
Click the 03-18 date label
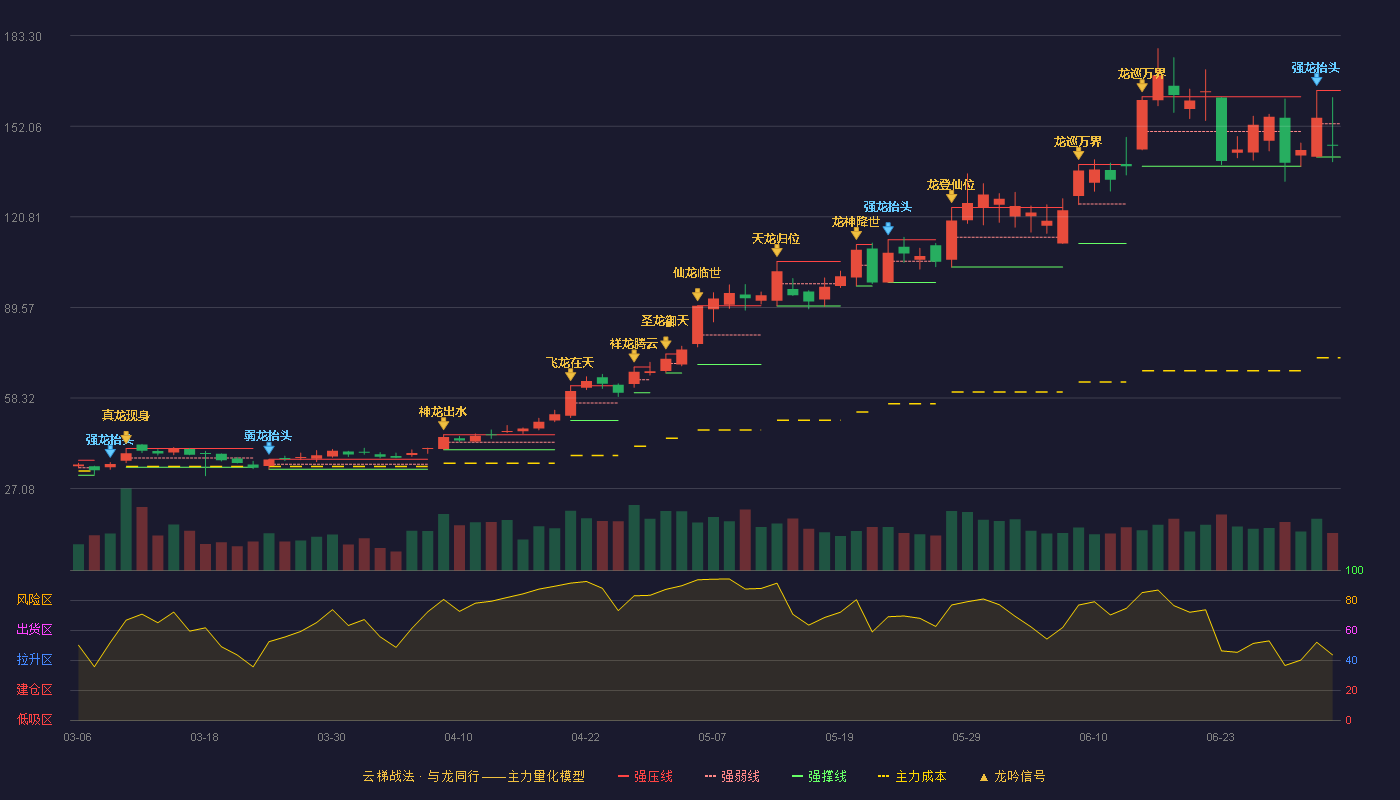point(204,737)
